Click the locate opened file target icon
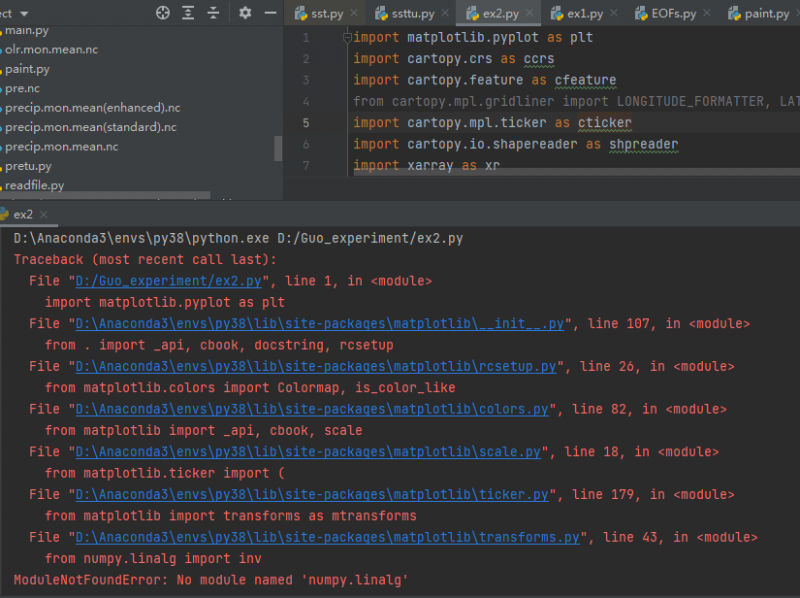 pyautogui.click(x=163, y=13)
